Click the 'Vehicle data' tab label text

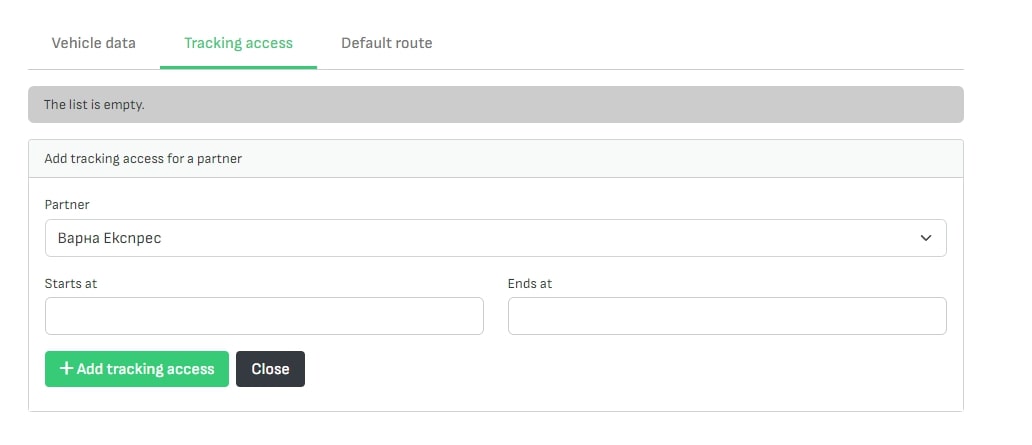[x=93, y=43]
